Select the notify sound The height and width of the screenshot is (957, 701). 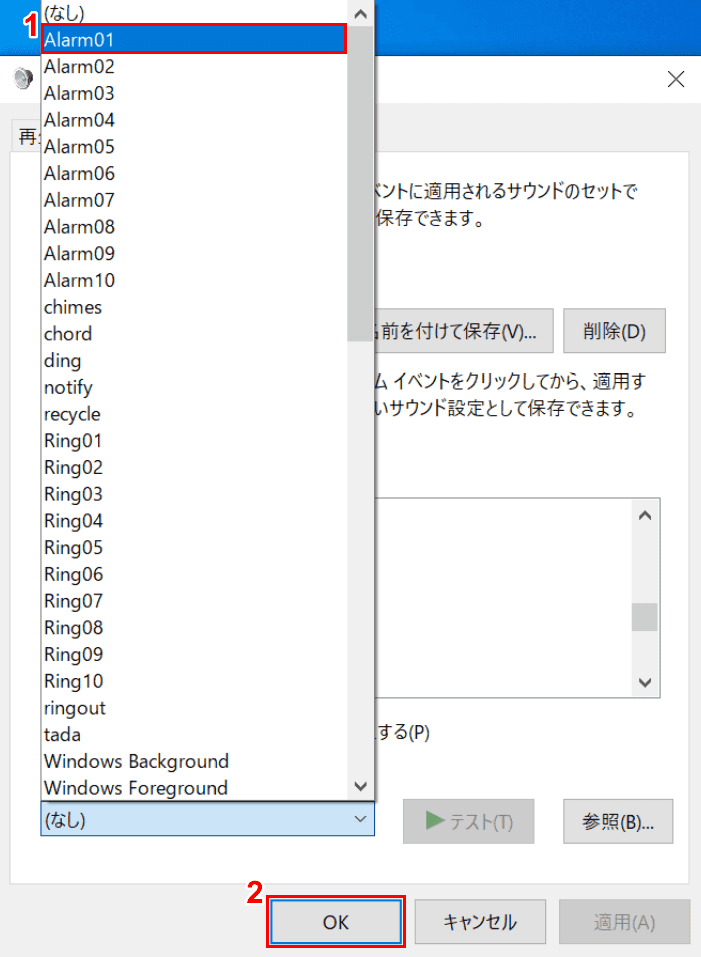click(195, 388)
